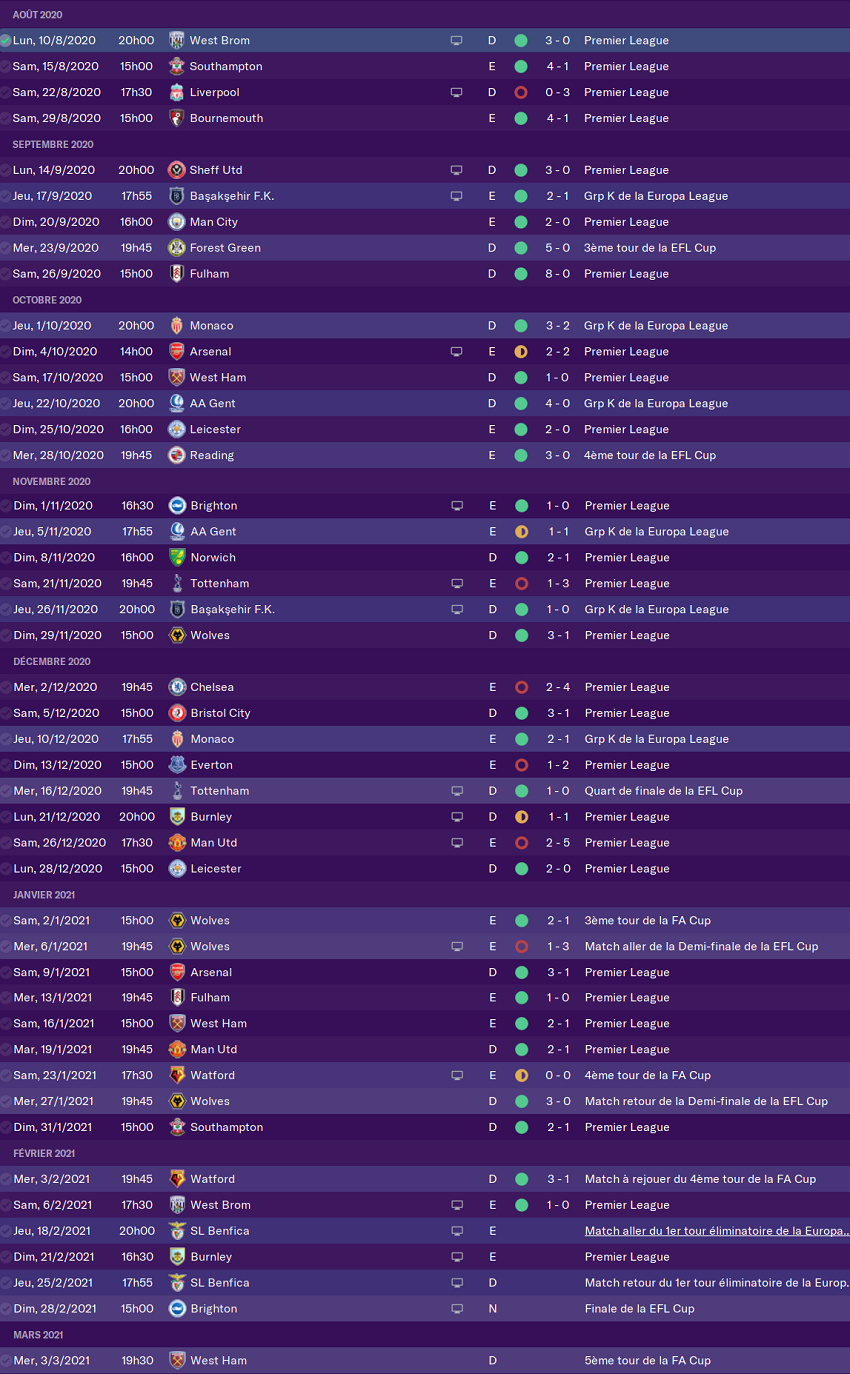Click the Man City club crest
Image resolution: width=850 pixels, height=1374 pixels.
[x=177, y=222]
